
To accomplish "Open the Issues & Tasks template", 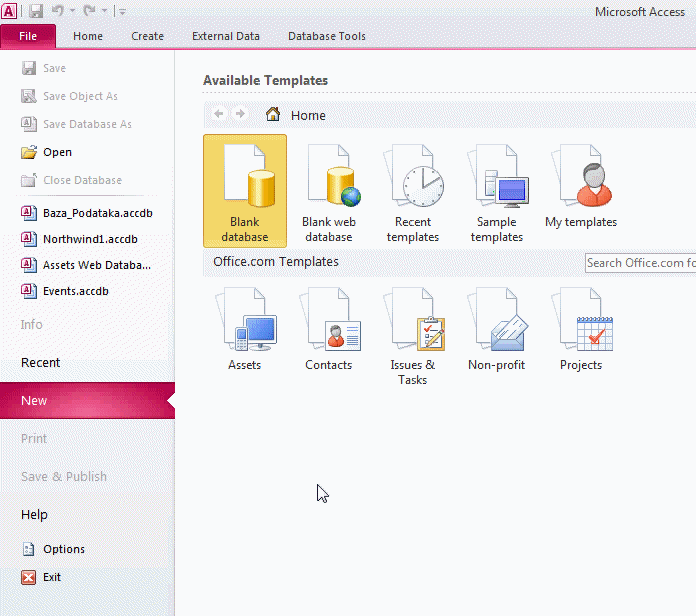I will click(x=413, y=336).
